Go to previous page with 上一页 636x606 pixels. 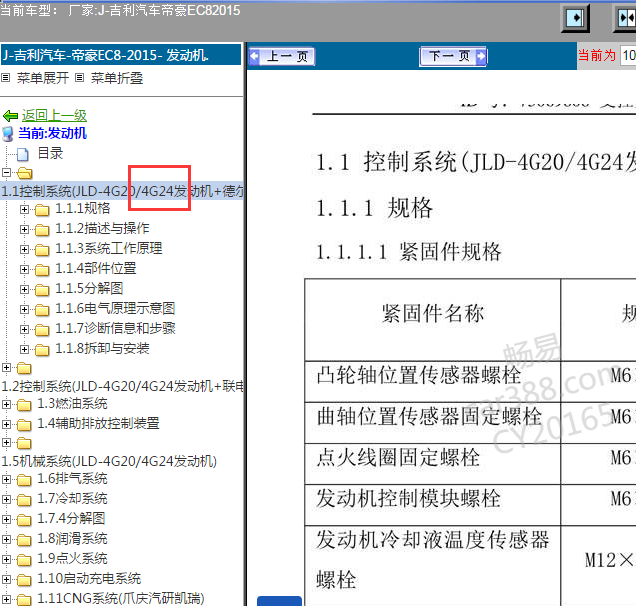pos(282,56)
